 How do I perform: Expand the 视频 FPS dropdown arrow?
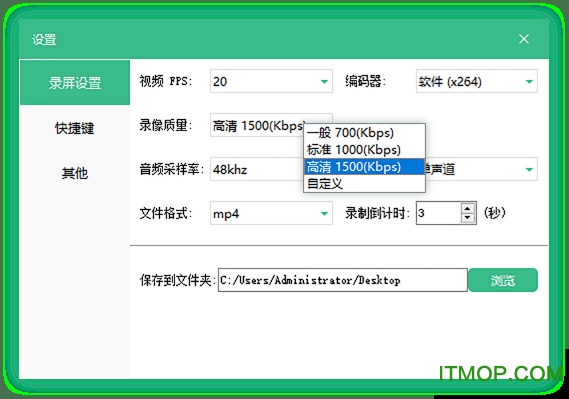tap(324, 82)
